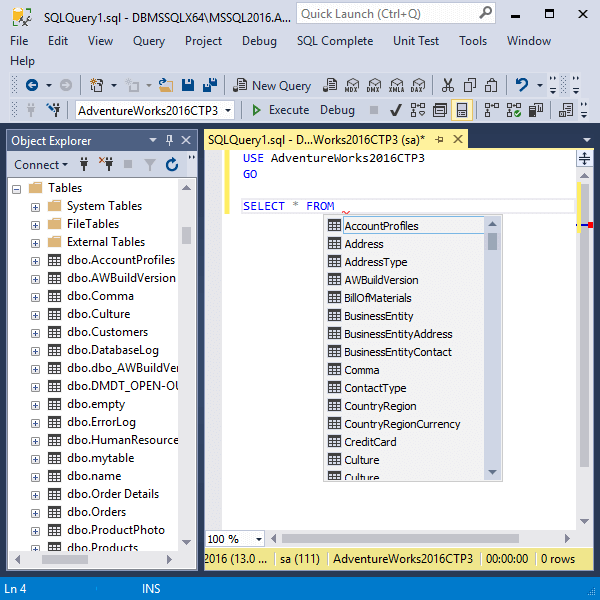Expand the dbo.AccountProfiles table node
The height and width of the screenshot is (600, 600).
point(35,261)
